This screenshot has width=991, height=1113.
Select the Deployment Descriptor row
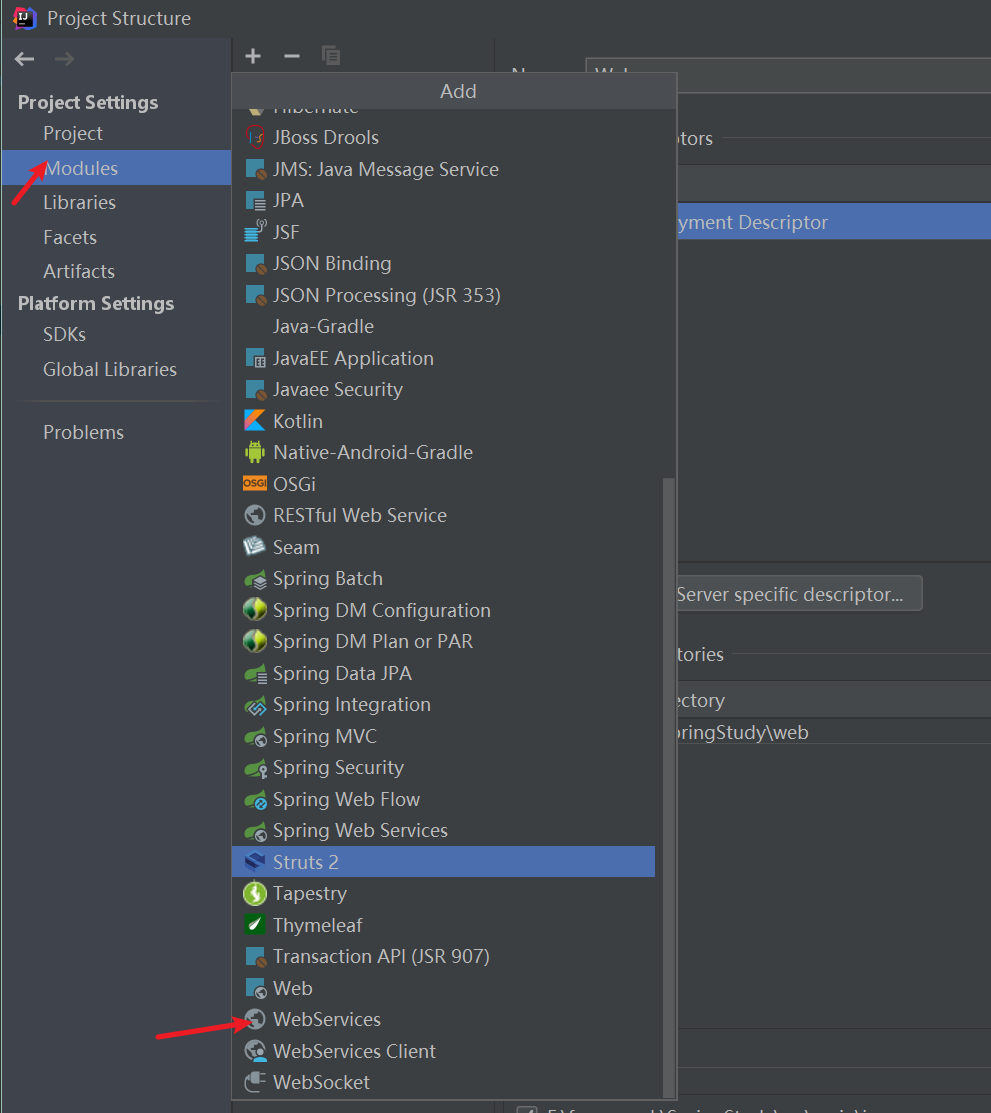833,222
